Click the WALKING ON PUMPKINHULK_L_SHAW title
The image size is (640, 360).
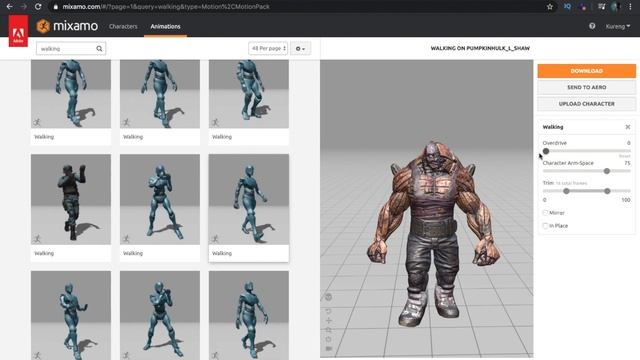click(480, 48)
